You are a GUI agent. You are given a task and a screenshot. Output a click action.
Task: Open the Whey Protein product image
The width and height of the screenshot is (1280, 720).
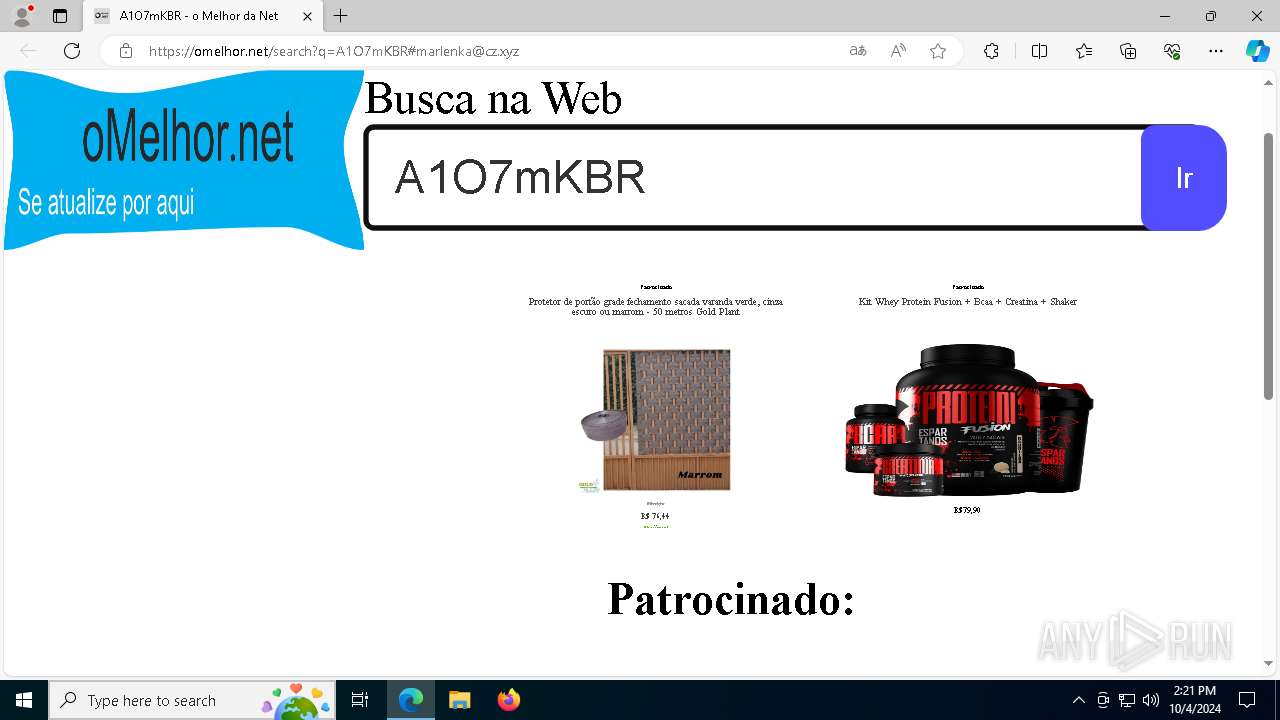coord(968,420)
